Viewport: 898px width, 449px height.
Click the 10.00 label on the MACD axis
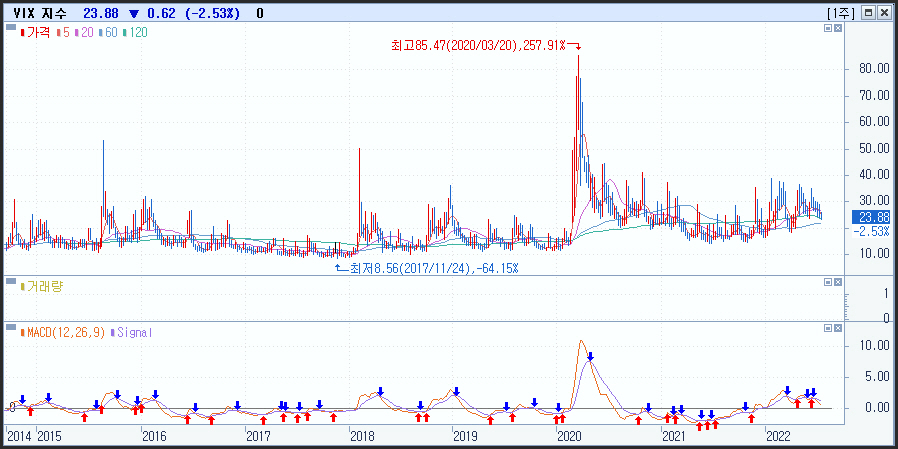click(x=874, y=346)
